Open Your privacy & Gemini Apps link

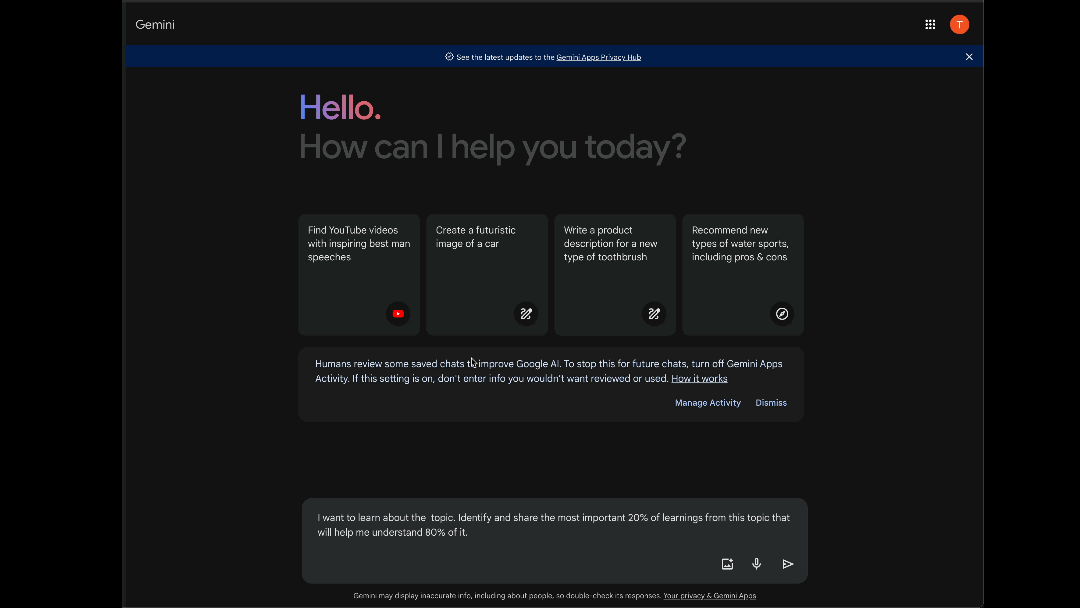pos(709,596)
